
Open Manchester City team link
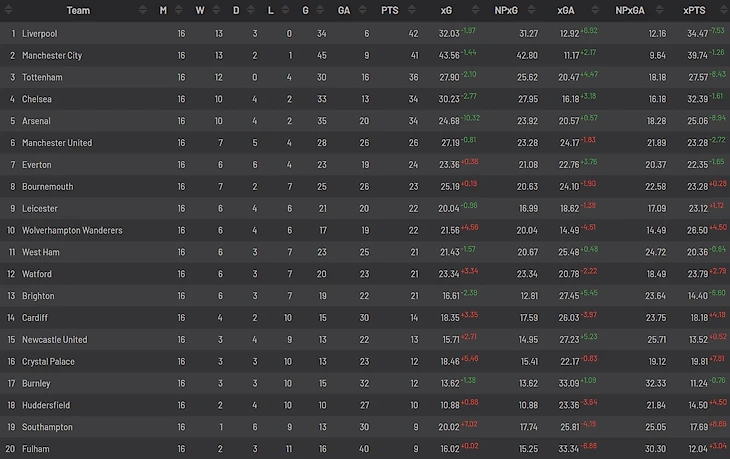(x=52, y=56)
